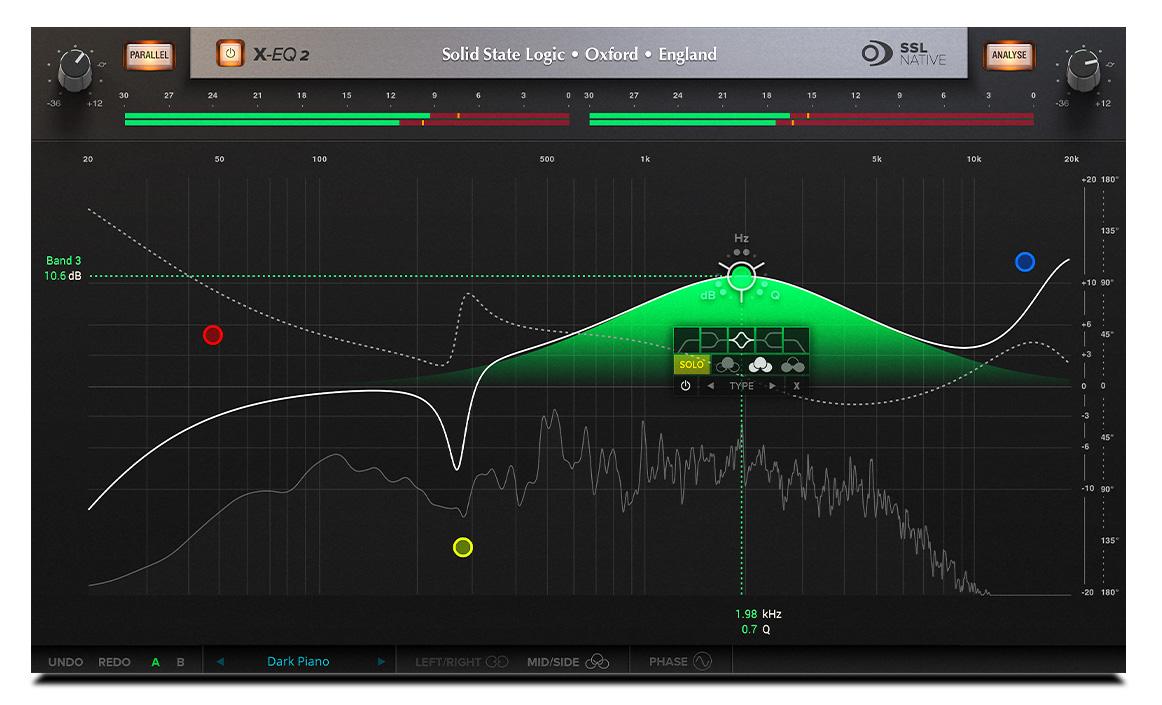Screen dimensions: 1162x705
Task: Click the output gain knob beside ANALYSE
Action: (1083, 69)
